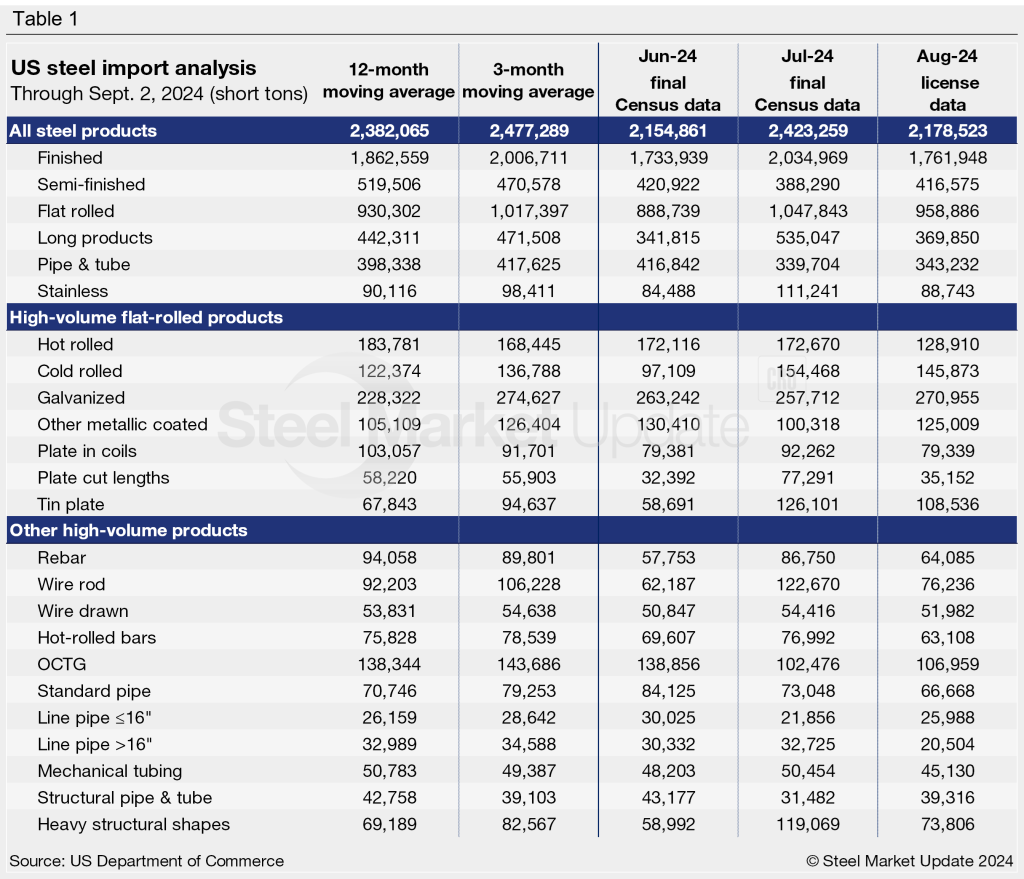Select the 'High-volume flat-rolled products' section header
The height and width of the screenshot is (879, 1024).
click(x=146, y=317)
